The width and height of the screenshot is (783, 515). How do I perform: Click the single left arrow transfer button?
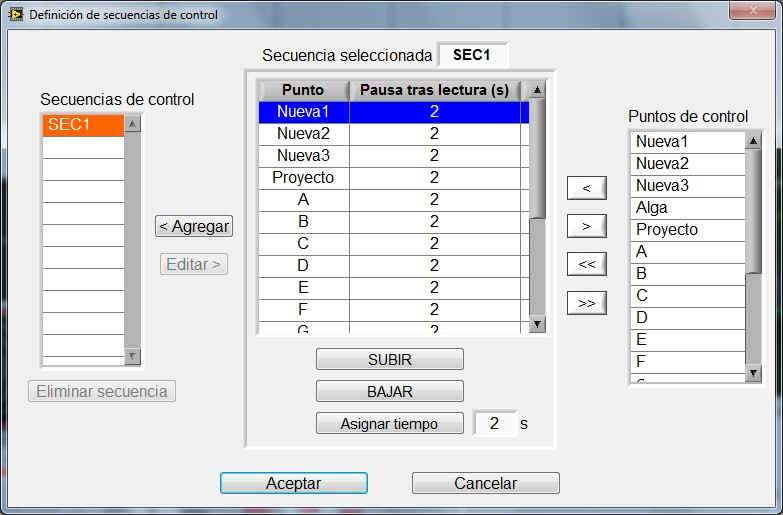(x=586, y=188)
